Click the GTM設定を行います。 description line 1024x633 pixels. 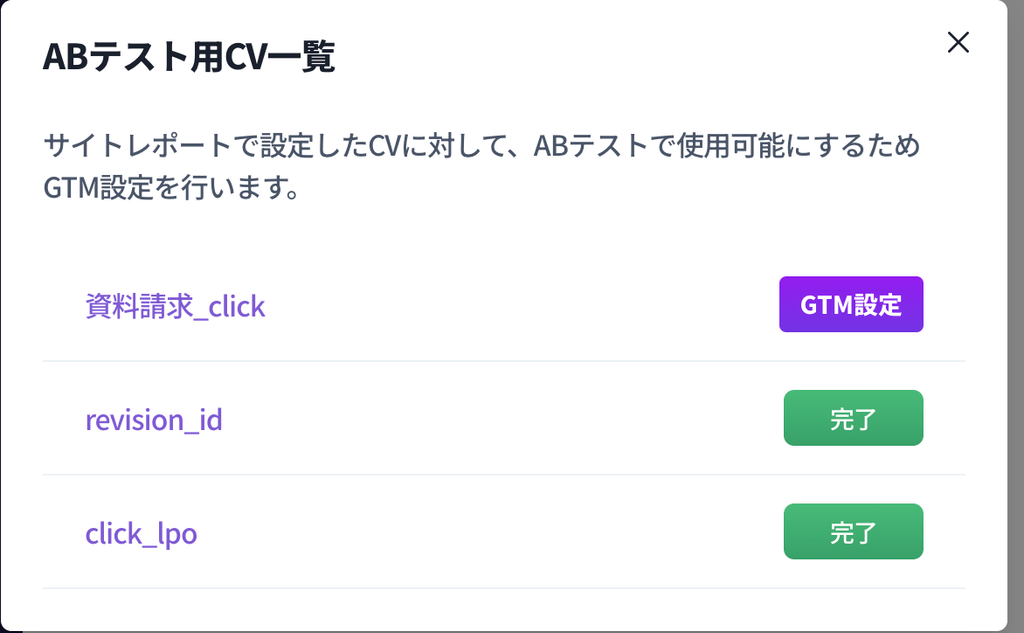pyautogui.click(x=172, y=188)
